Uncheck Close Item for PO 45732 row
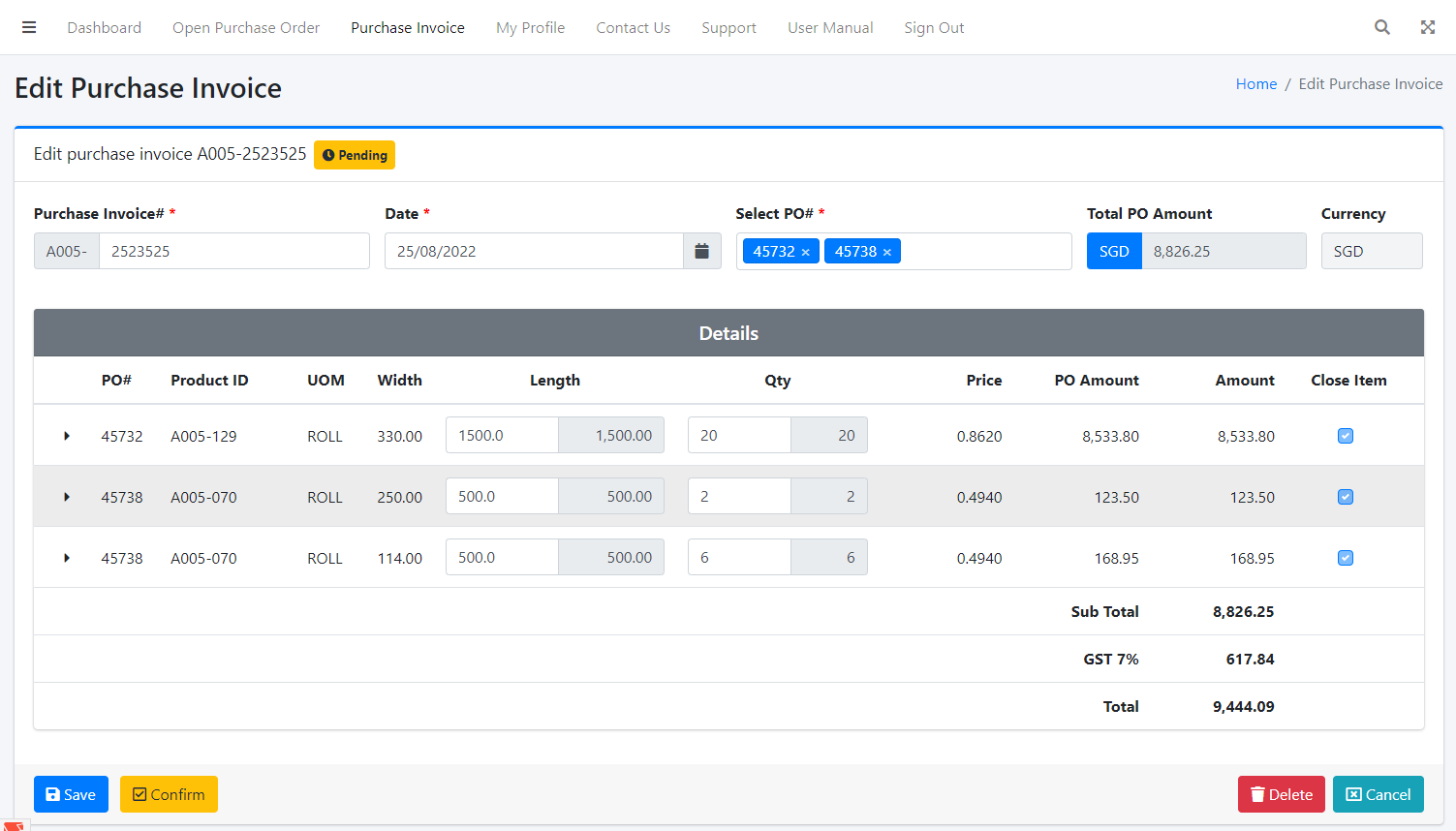Screen dimensions: 1456x831 click(1346, 436)
